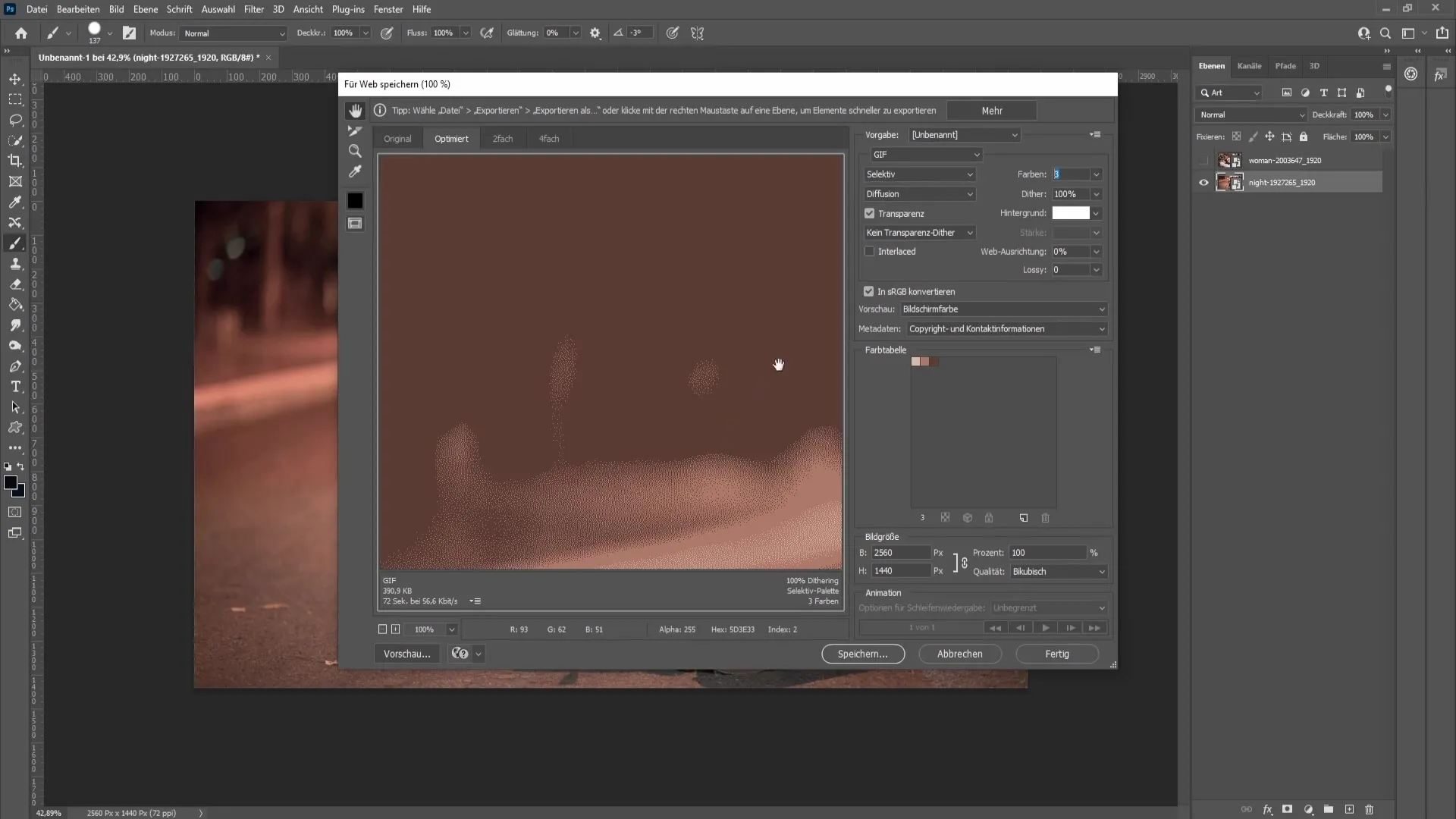Click the Abbrechen button
Image resolution: width=1456 pixels, height=819 pixels.
(959, 654)
